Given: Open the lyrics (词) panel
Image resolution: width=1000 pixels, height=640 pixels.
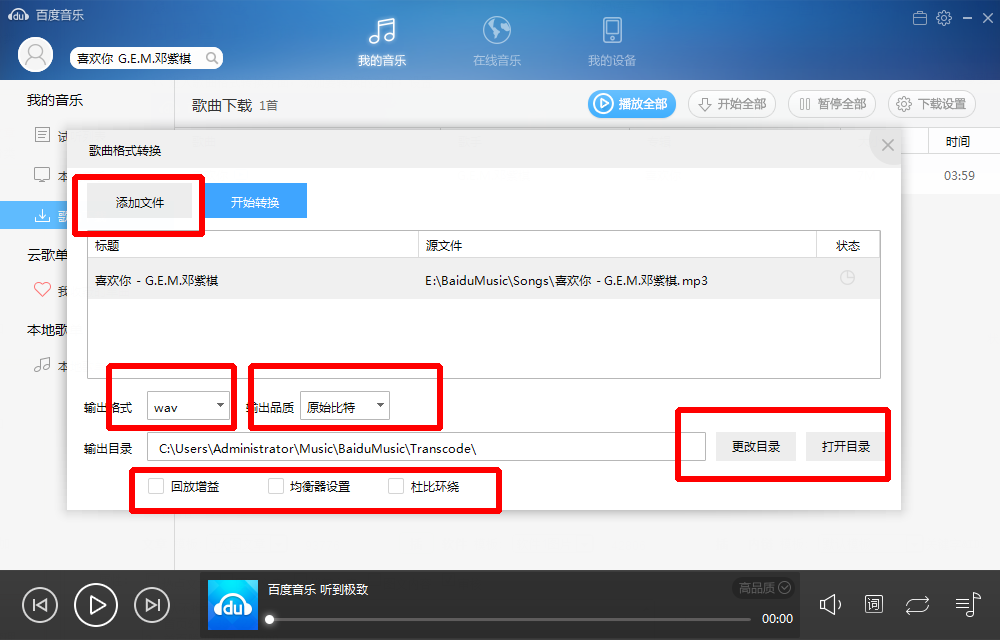Looking at the screenshot, I should (873, 604).
